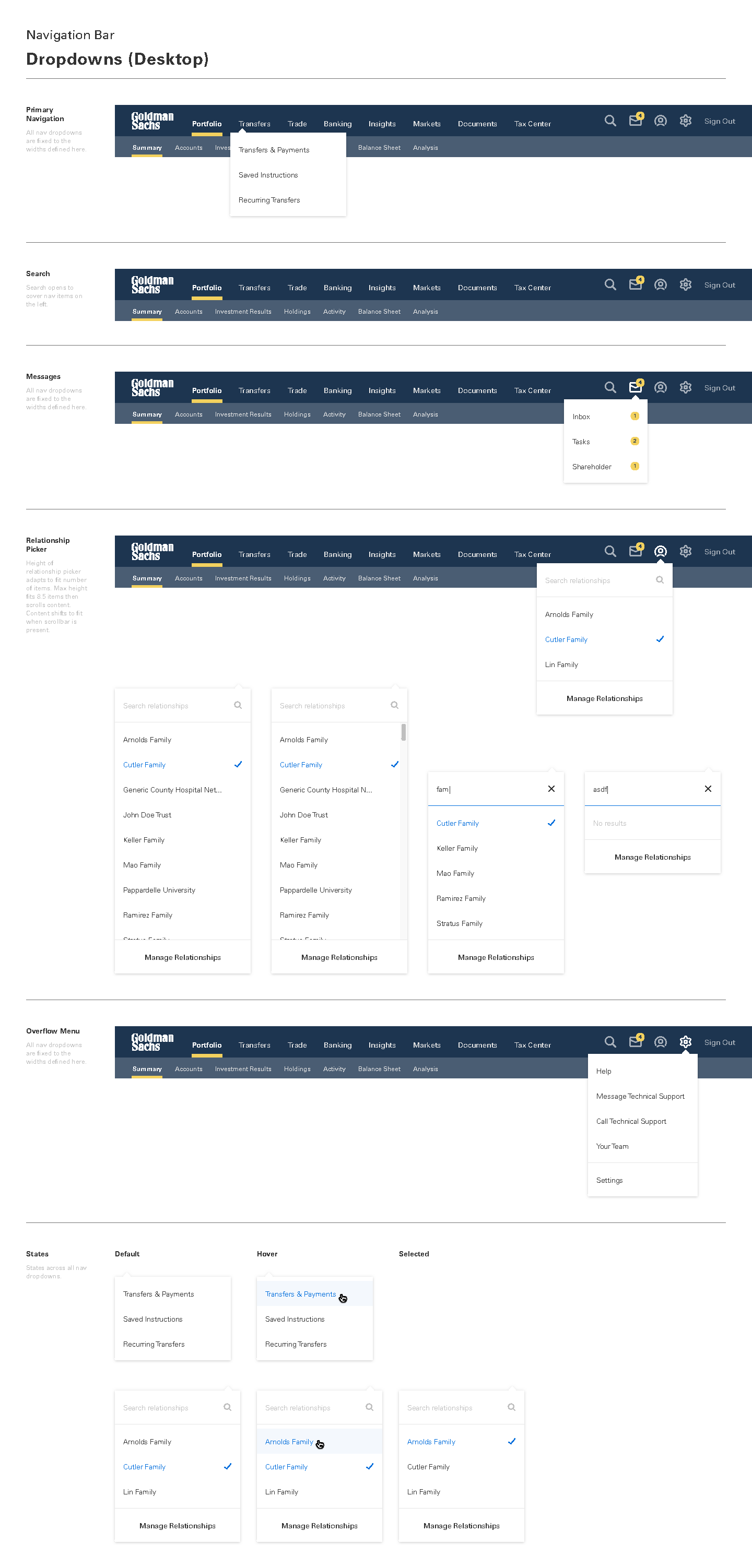Select Lin Family under Relationship Picker nav bar
This screenshot has width=752, height=1568.
coord(604,664)
